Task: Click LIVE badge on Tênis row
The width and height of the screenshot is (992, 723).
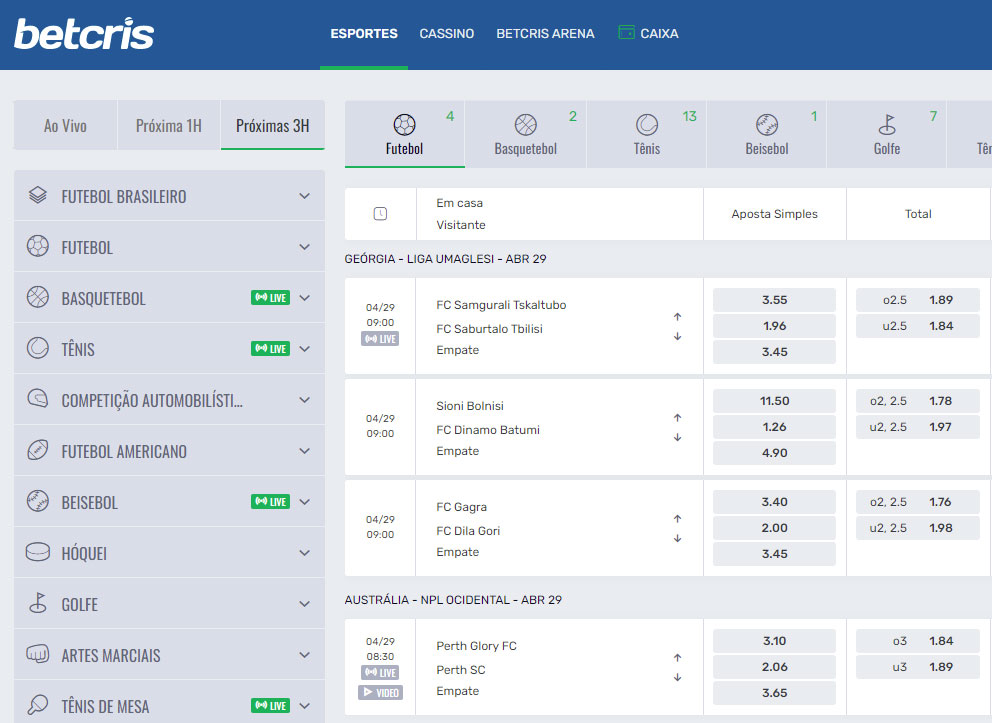Action: click(271, 349)
